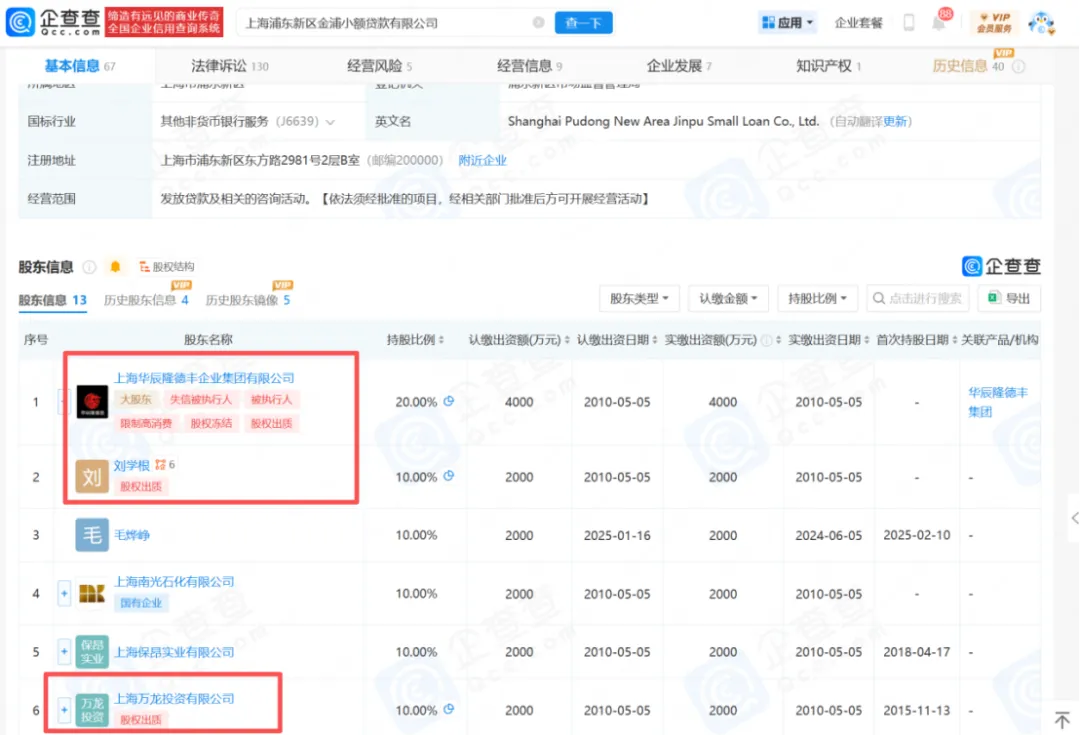The image size is (1080, 735).
Task: Switch to 法律诉讼 tab
Action: point(229,66)
